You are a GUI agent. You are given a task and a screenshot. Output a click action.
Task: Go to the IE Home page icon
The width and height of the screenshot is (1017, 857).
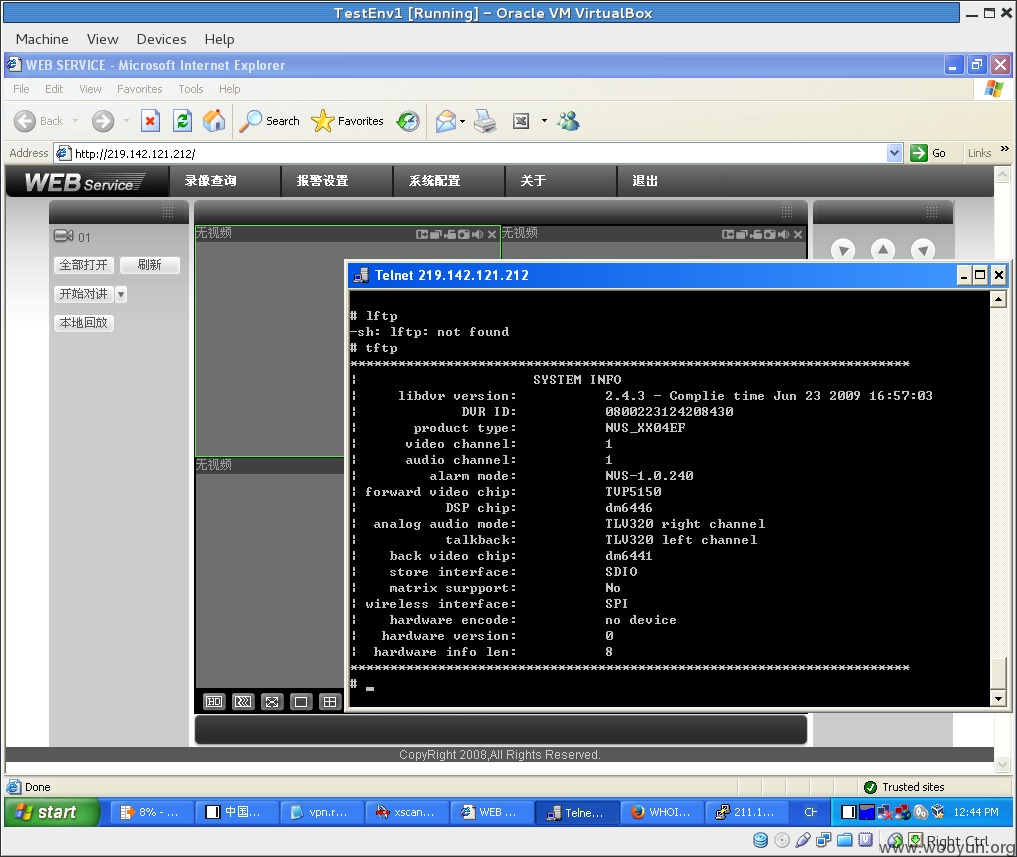pyautogui.click(x=214, y=121)
